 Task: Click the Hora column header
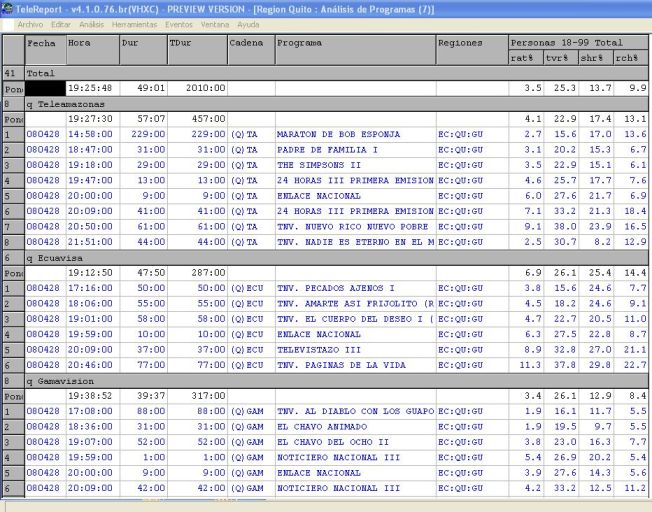(x=93, y=50)
